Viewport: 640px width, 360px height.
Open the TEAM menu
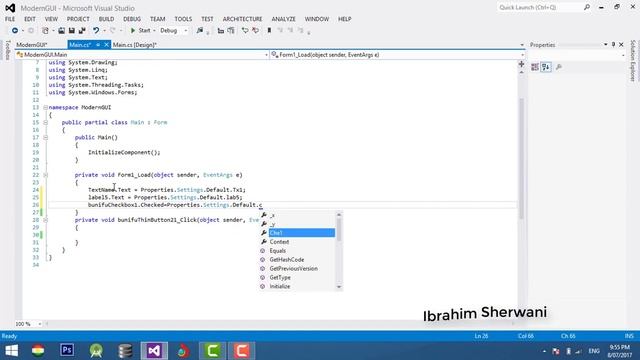click(158, 19)
